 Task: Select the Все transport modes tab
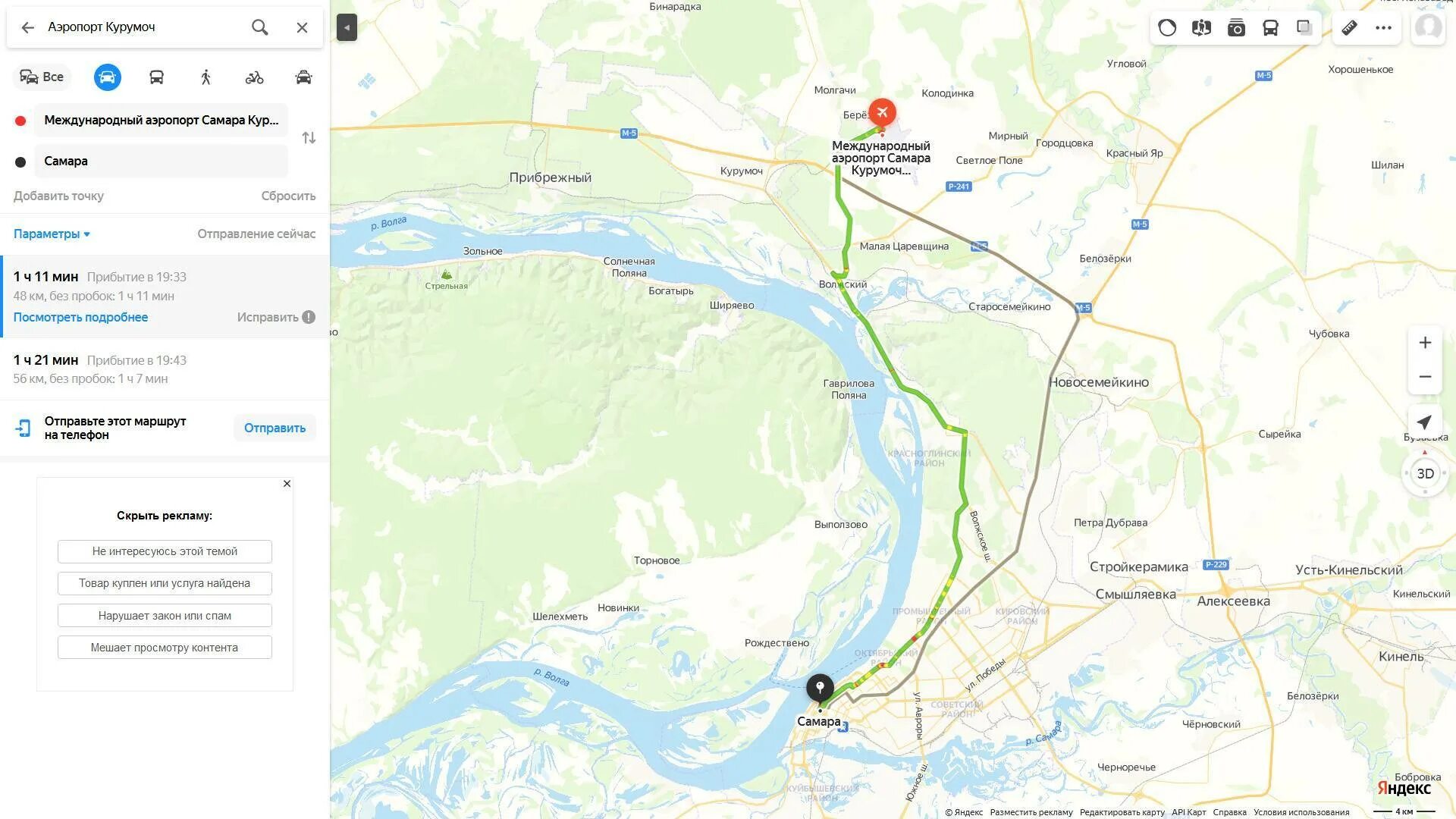42,77
